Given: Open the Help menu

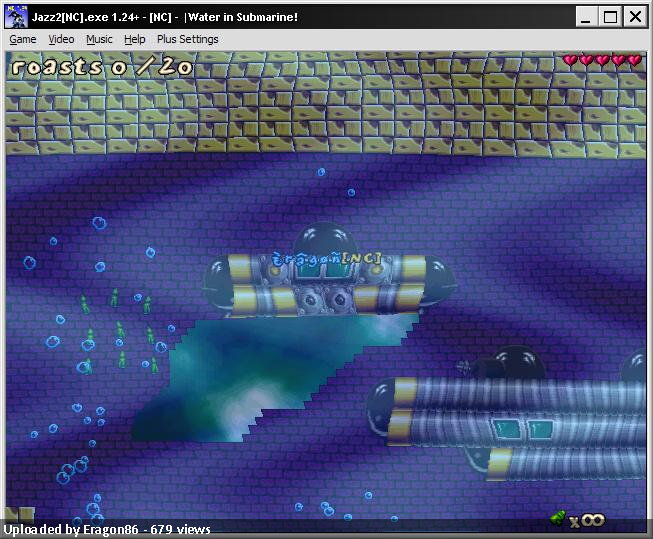Looking at the screenshot, I should point(135,39).
